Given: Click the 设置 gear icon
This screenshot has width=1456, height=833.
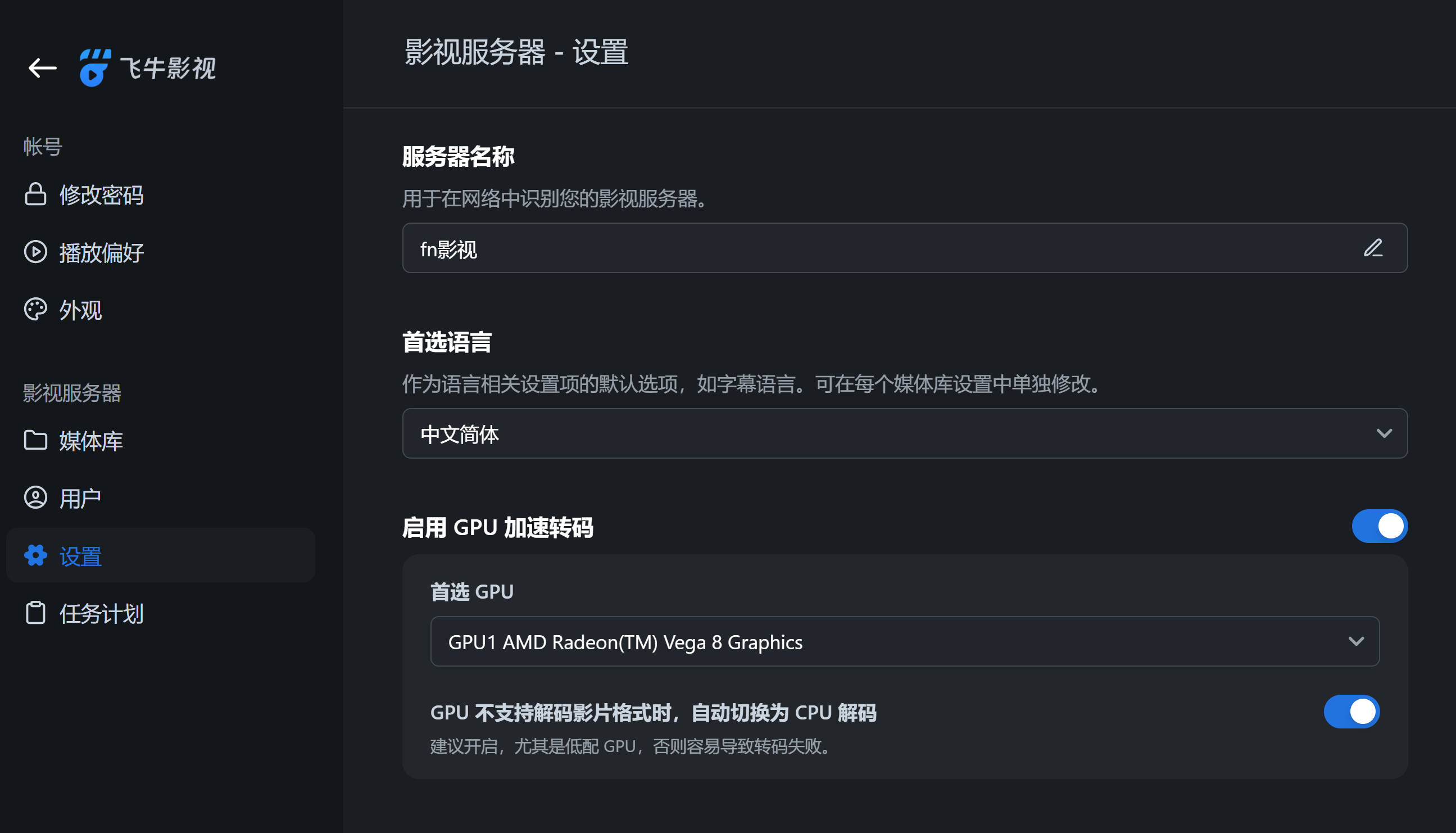Looking at the screenshot, I should 35,555.
